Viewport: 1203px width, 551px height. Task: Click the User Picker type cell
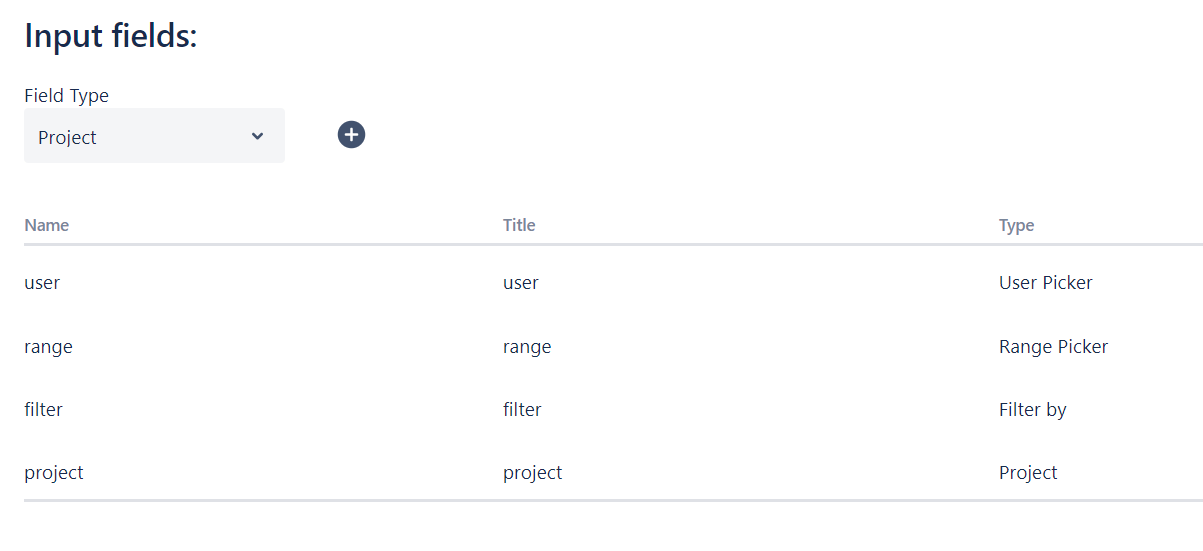click(x=1046, y=283)
